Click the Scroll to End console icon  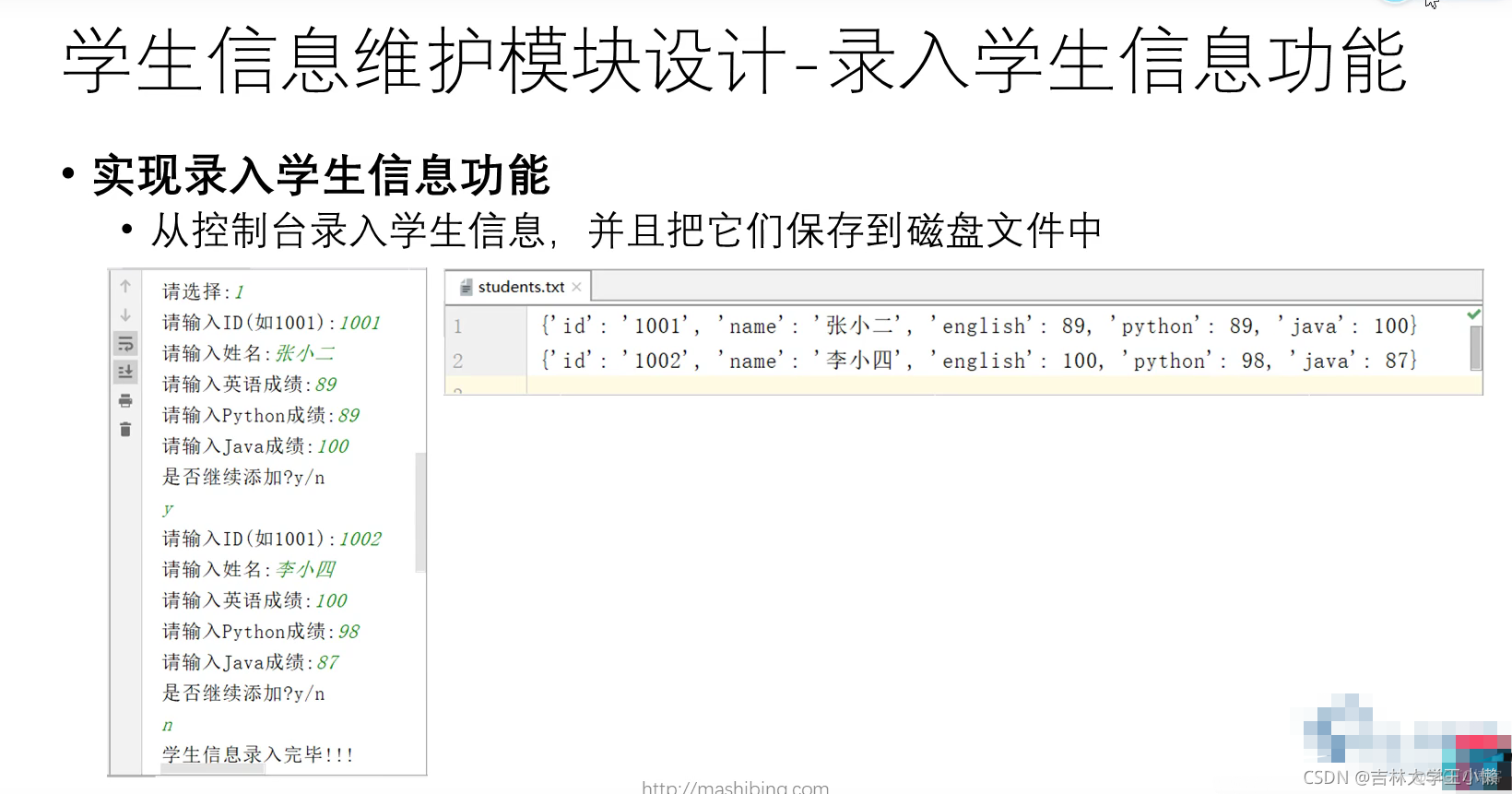125,372
